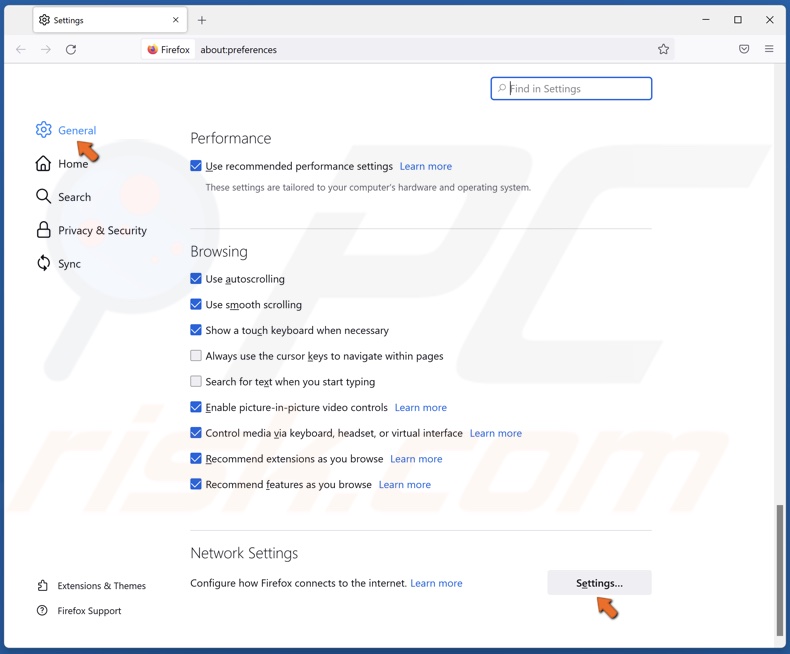Image resolution: width=790 pixels, height=654 pixels.
Task: Minimize the Firefox window
Action: coord(706,20)
